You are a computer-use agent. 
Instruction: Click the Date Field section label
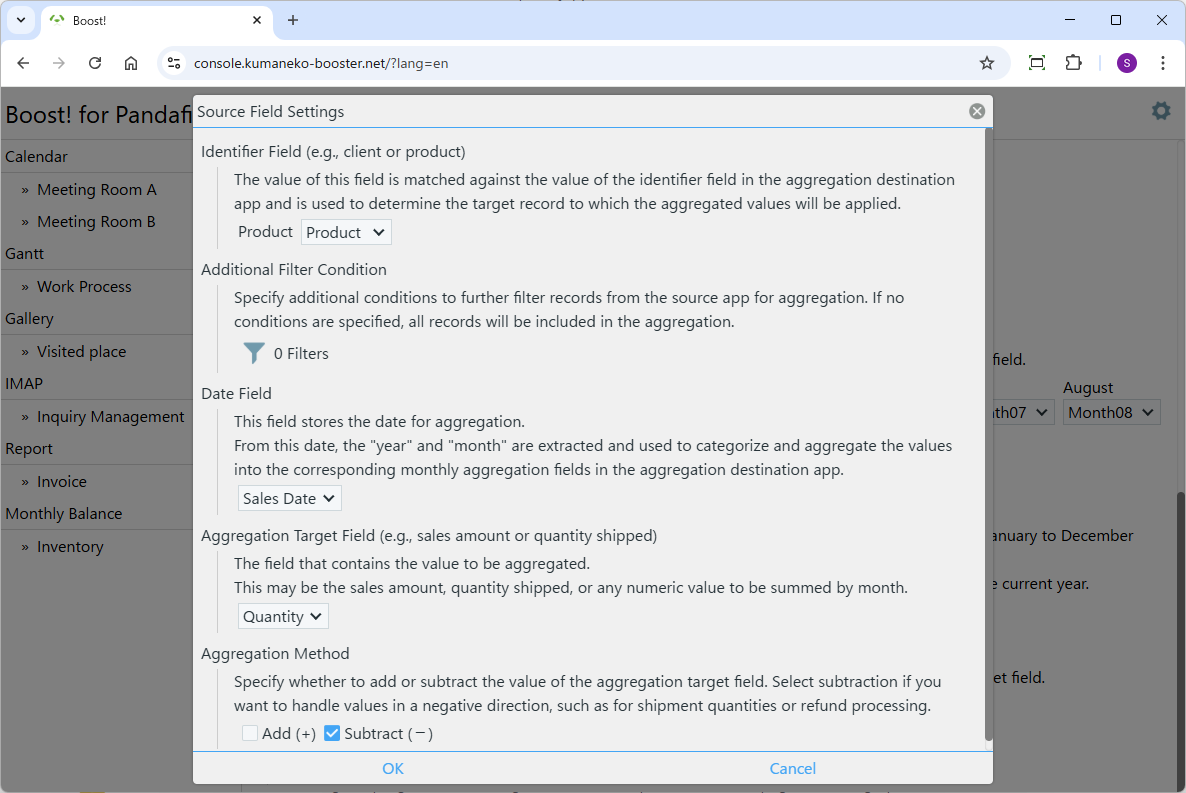click(x=236, y=393)
